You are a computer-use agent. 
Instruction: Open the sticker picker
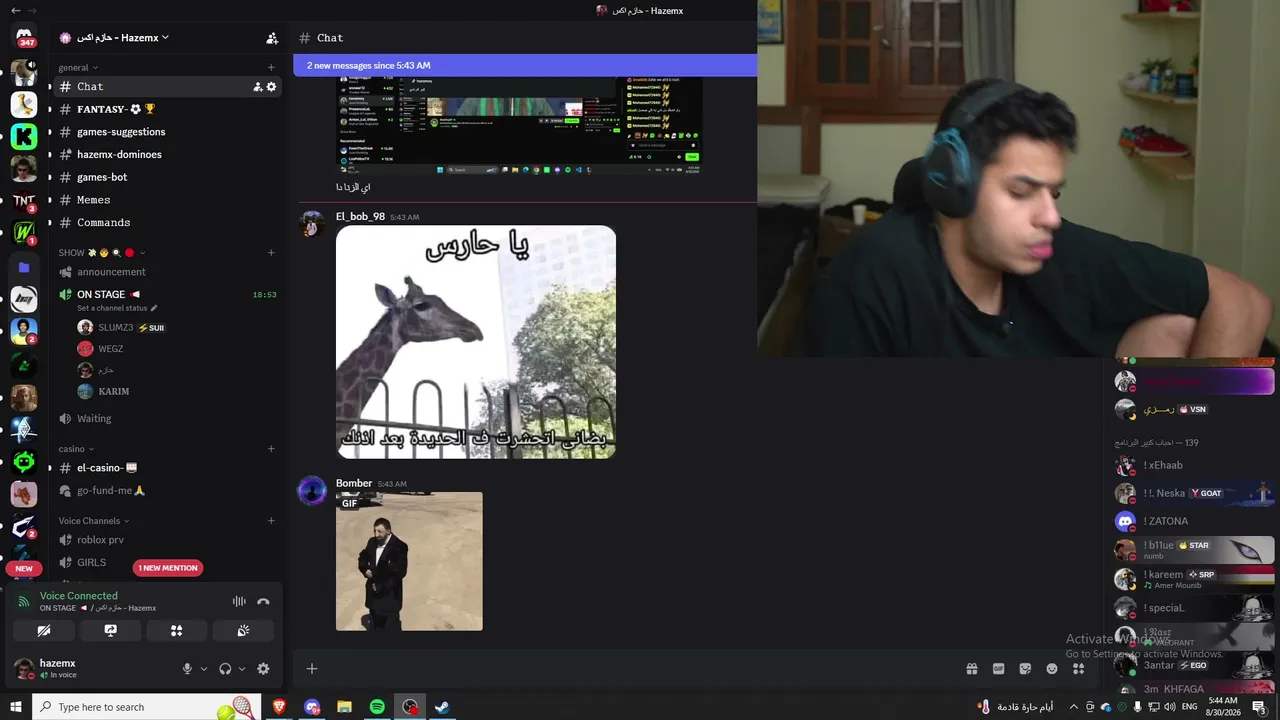coord(1025,669)
